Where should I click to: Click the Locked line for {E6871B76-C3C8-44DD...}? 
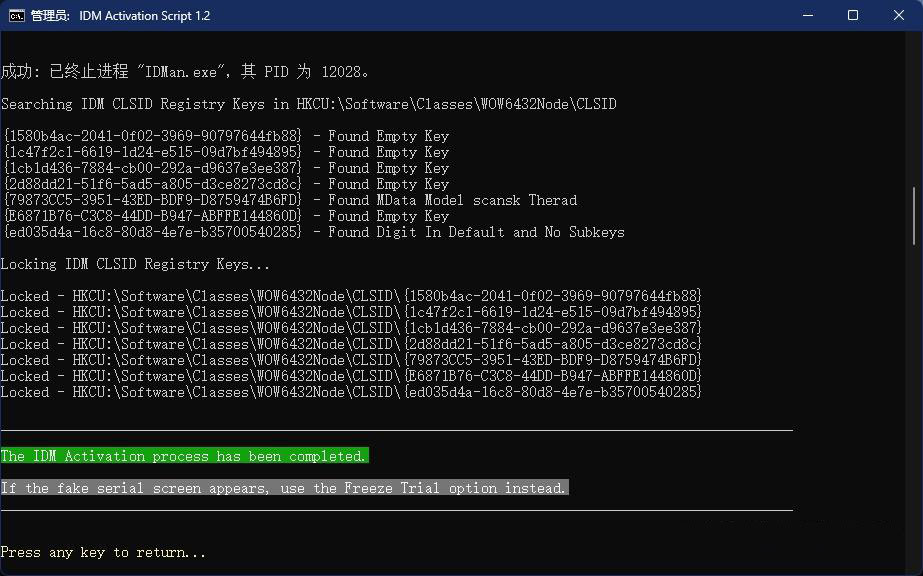pos(351,376)
